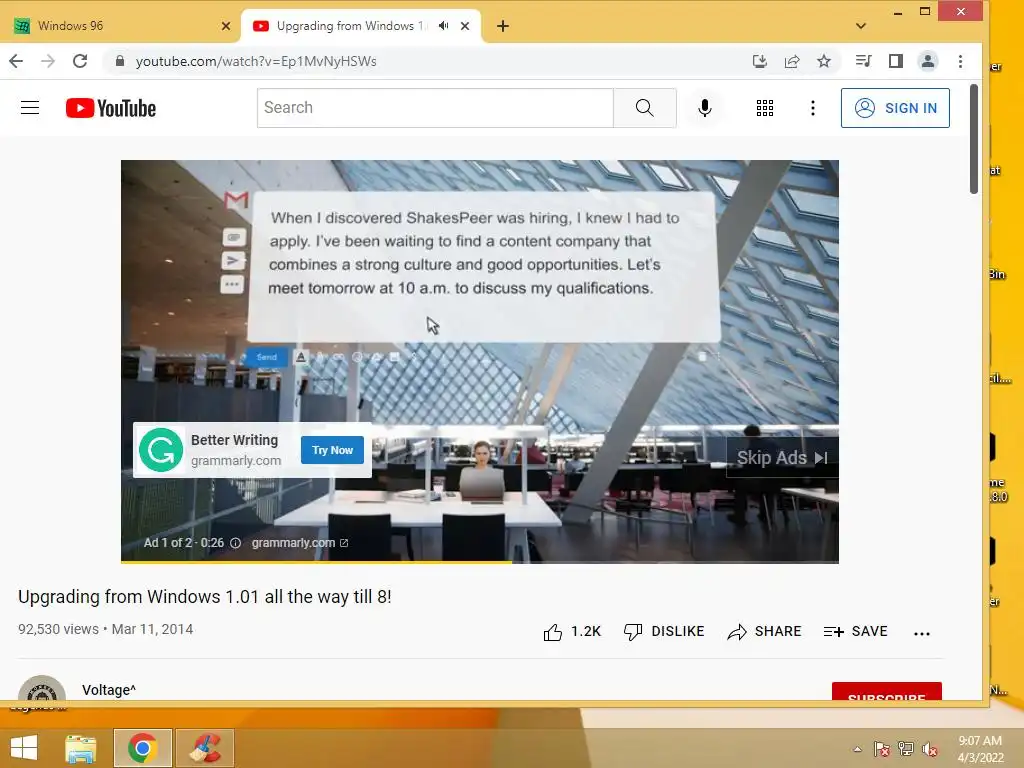Click Try Now on the Grammarly ad

click(x=332, y=450)
